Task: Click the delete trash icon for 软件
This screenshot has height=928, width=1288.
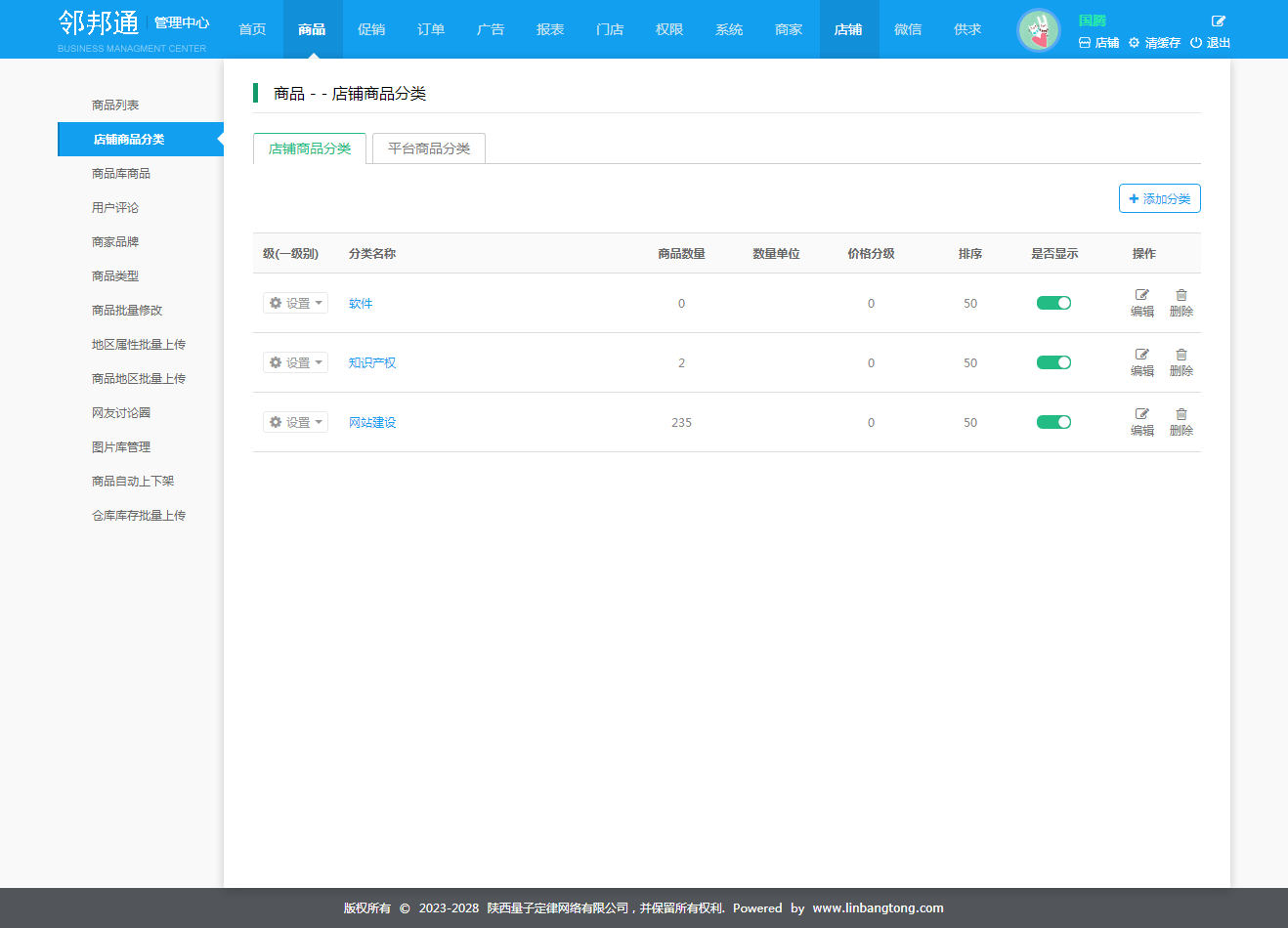Action: point(1181,295)
